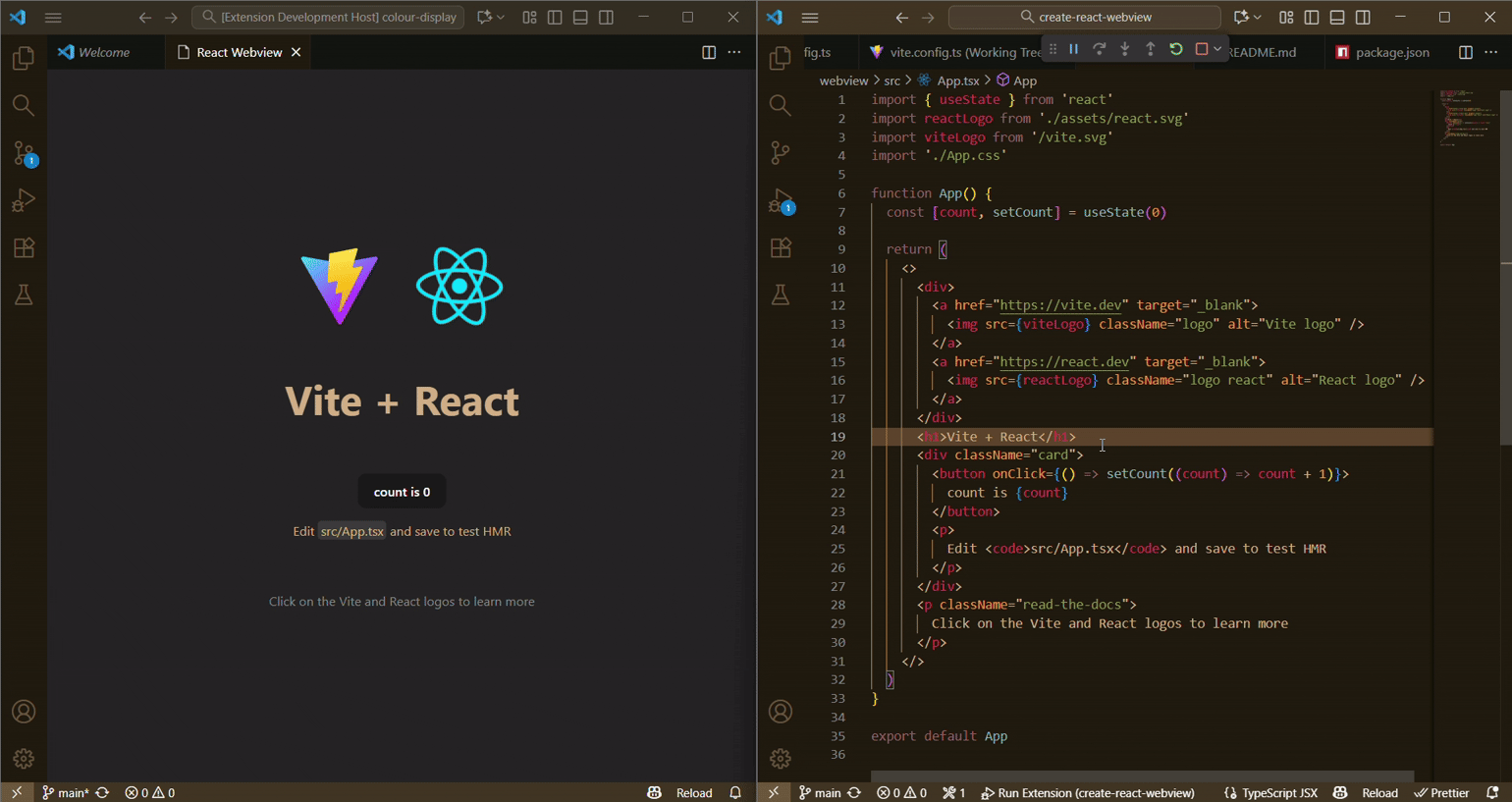Click Step Over in the debug toolbar
Image resolution: width=1512 pixels, height=802 pixels.
tap(1099, 49)
